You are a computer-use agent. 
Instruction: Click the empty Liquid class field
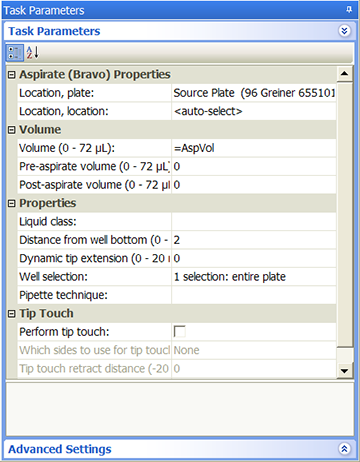click(x=254, y=222)
